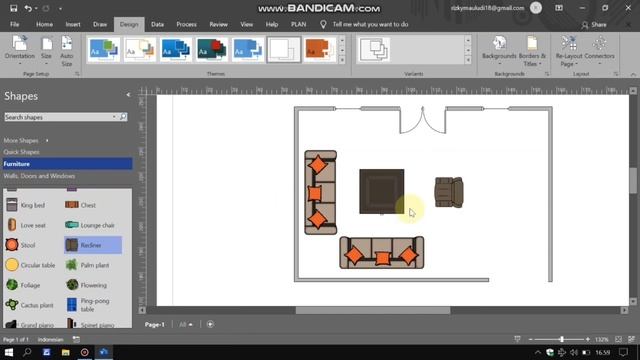Select the King bed shape
The height and width of the screenshot is (360, 640).
[26, 205]
